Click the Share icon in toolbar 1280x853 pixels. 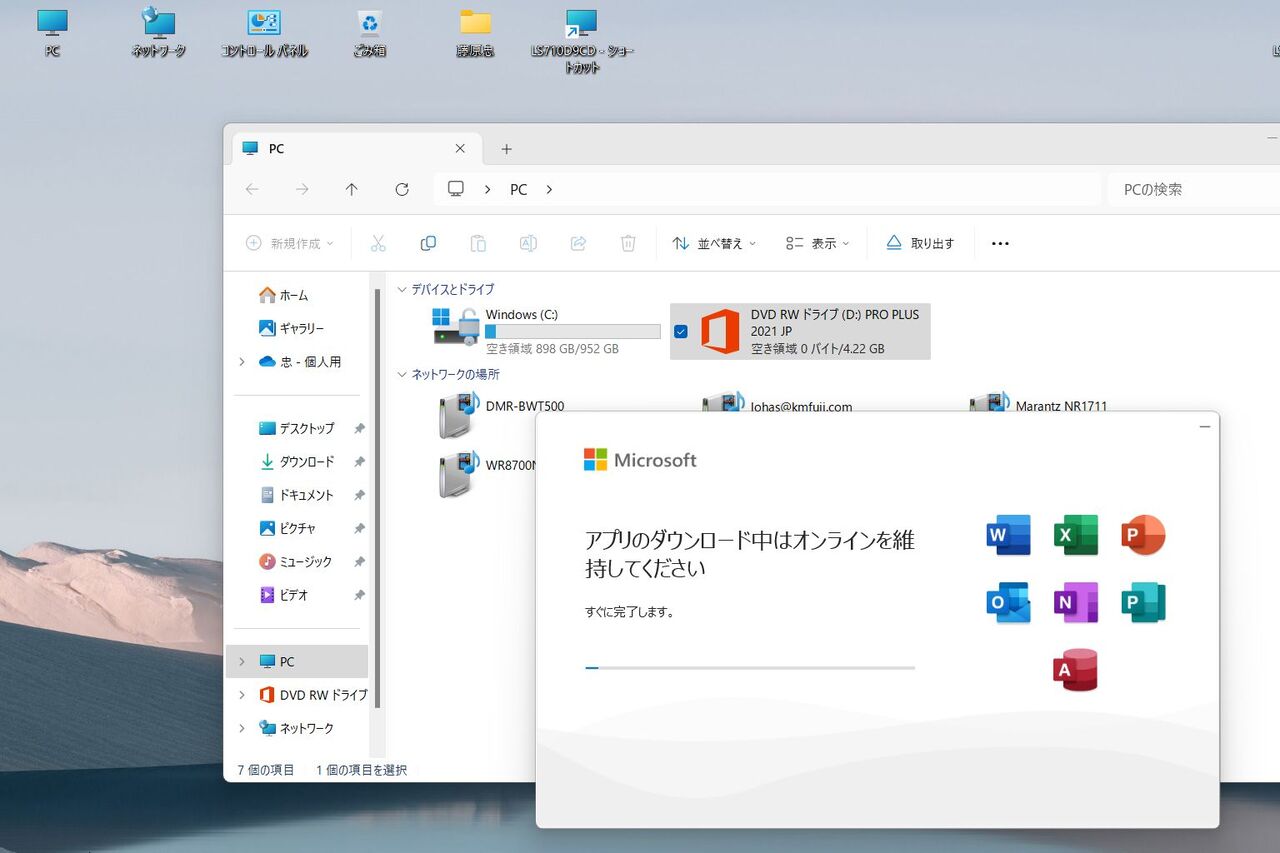click(x=578, y=243)
